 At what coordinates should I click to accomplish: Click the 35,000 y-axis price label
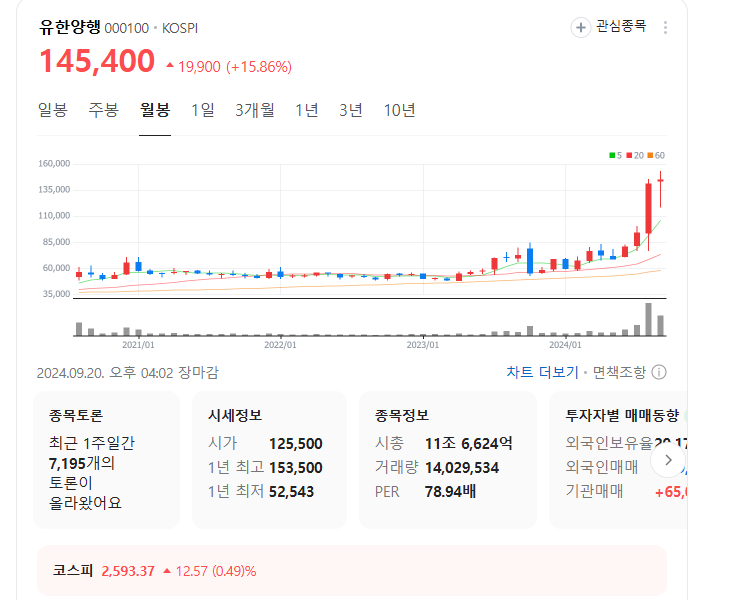(56, 294)
